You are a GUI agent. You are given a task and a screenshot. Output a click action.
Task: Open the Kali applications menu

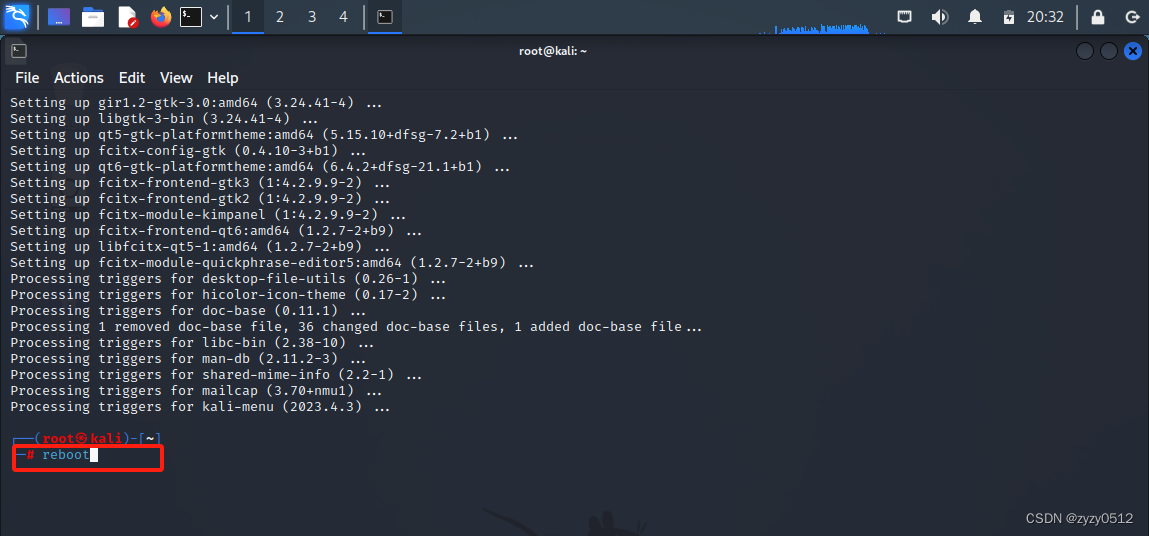coord(17,16)
